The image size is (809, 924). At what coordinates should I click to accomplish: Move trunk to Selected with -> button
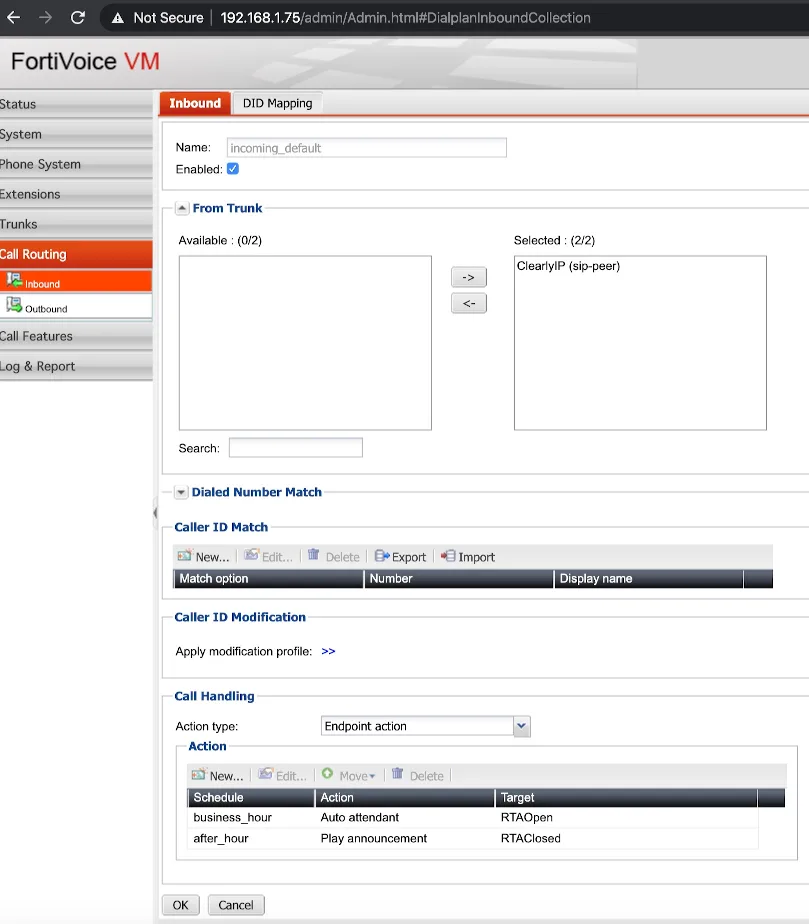pos(469,277)
